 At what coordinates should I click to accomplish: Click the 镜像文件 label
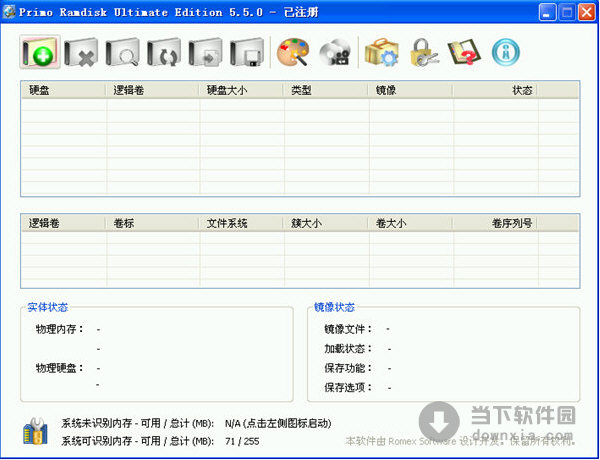click(x=348, y=329)
